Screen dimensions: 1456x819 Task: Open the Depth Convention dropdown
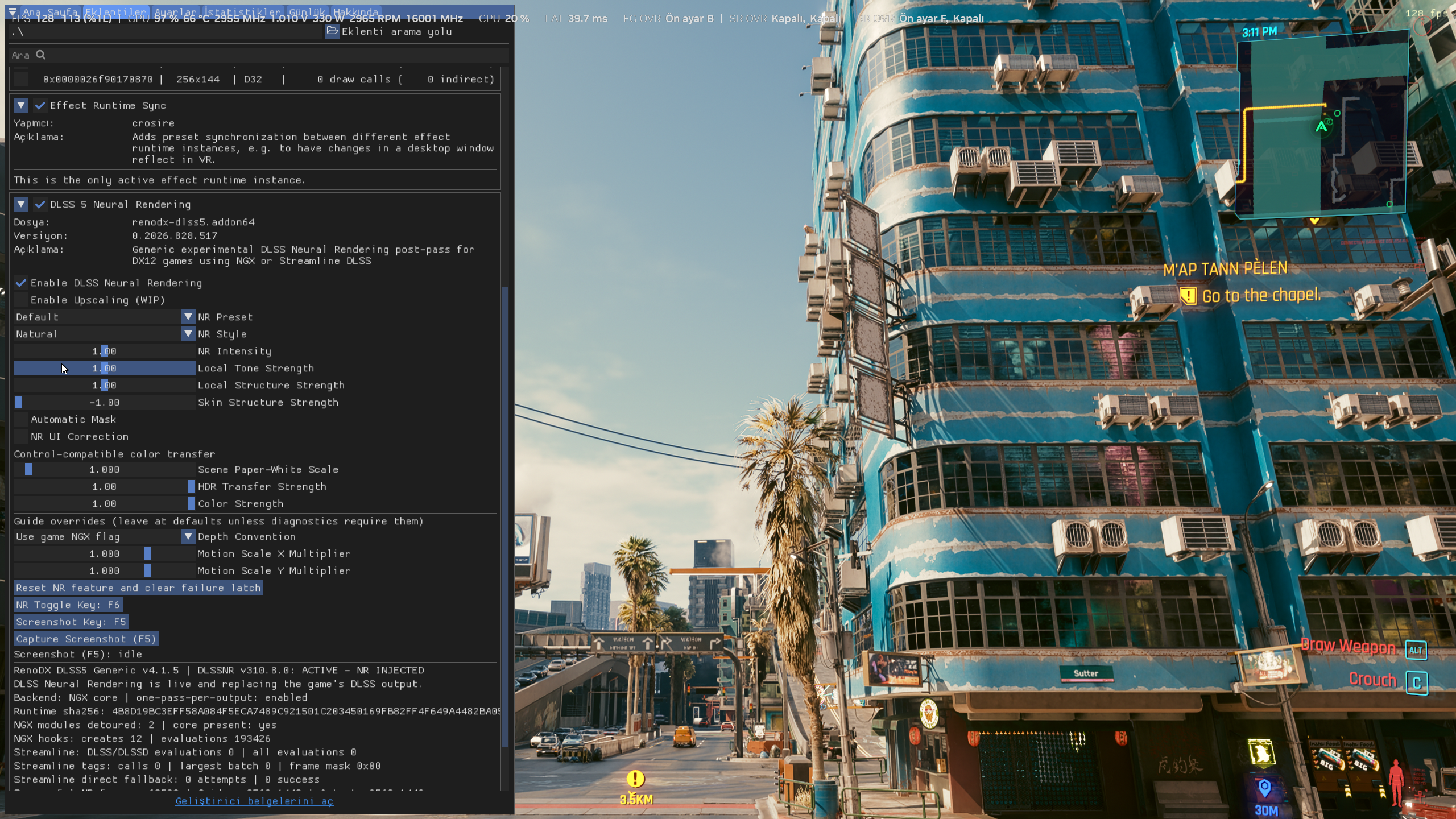coord(105,536)
